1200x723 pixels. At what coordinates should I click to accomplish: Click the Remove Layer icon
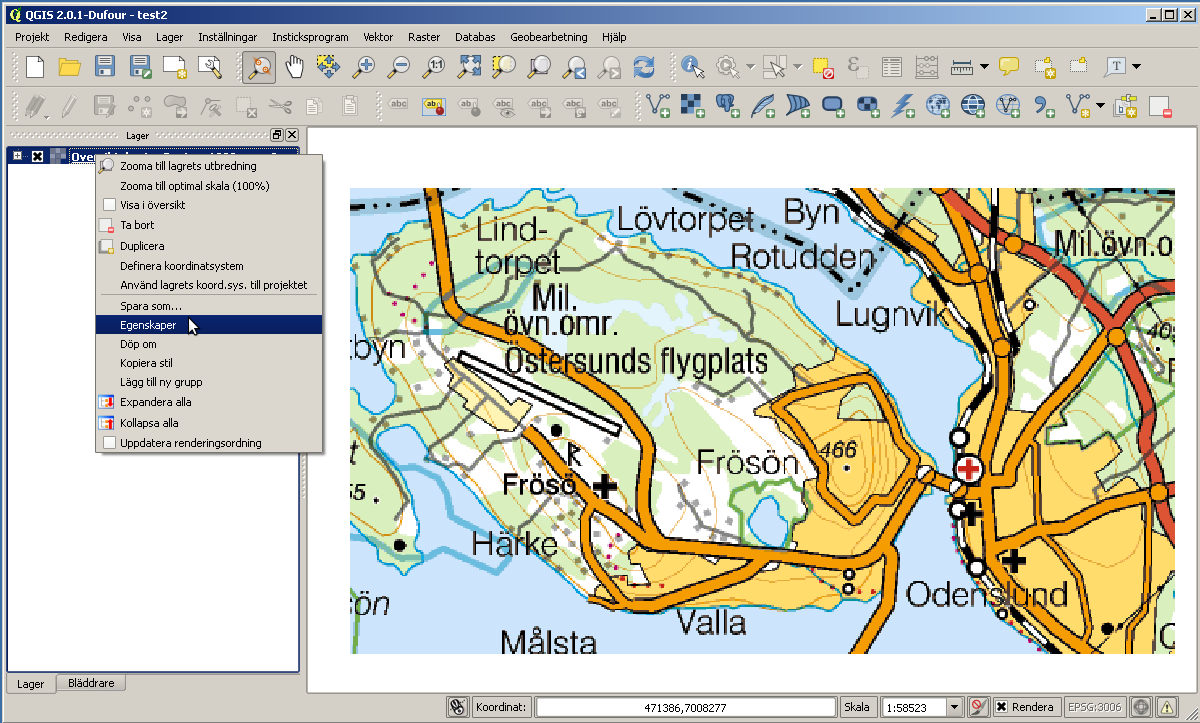[1160, 105]
